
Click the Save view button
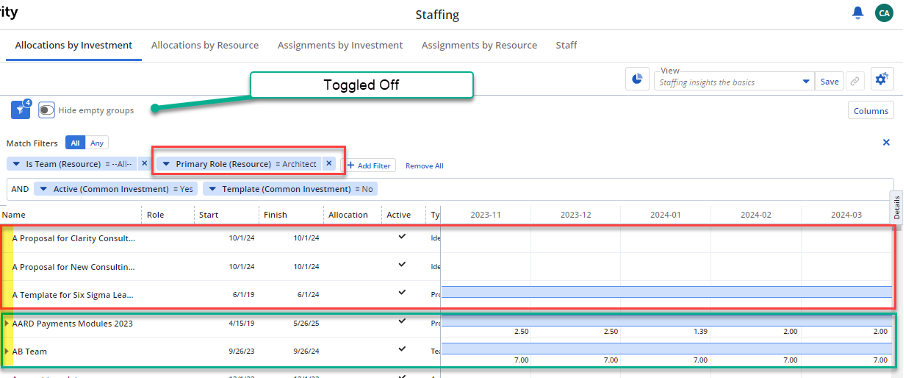click(x=830, y=82)
